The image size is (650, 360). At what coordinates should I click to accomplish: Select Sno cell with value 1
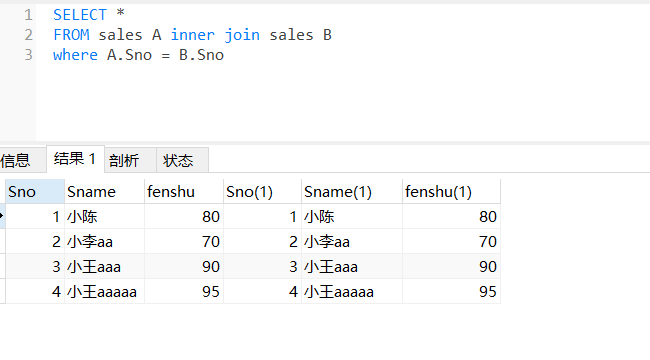click(x=35, y=216)
